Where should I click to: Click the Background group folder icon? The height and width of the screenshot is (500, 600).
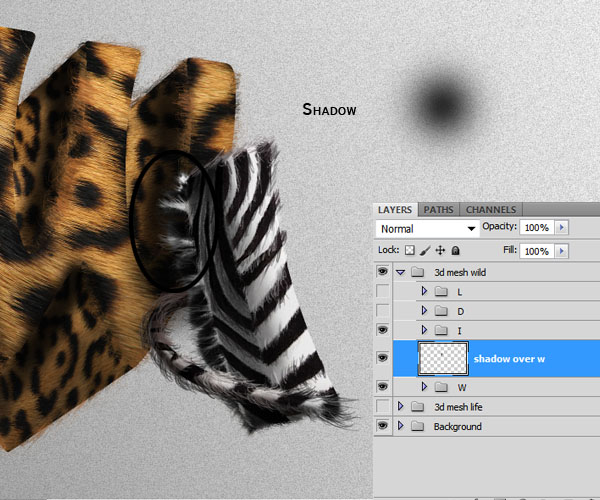point(417,426)
